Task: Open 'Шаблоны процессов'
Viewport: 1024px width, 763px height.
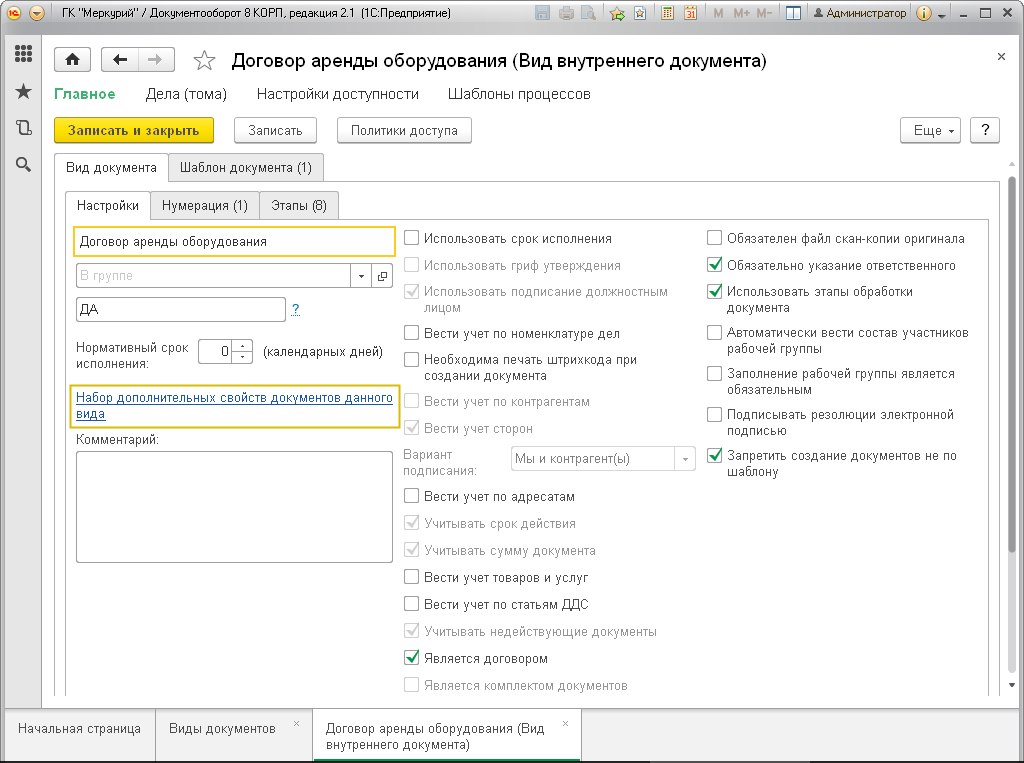Action: [x=519, y=94]
